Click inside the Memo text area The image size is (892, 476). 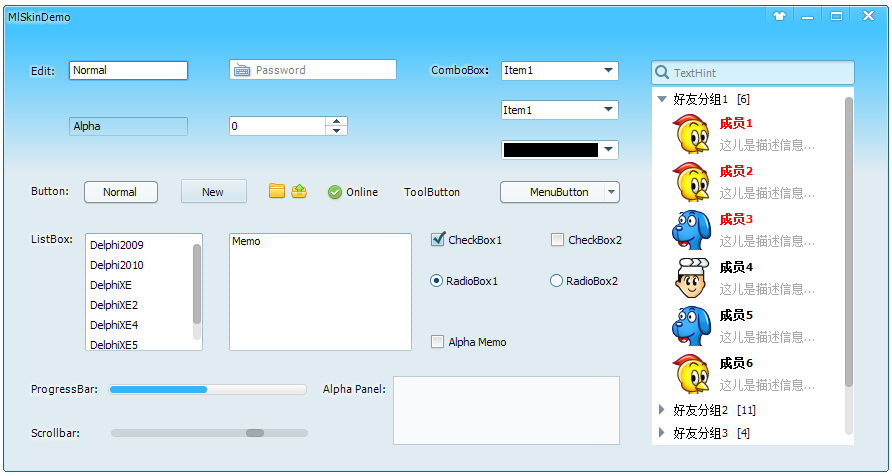(320, 292)
